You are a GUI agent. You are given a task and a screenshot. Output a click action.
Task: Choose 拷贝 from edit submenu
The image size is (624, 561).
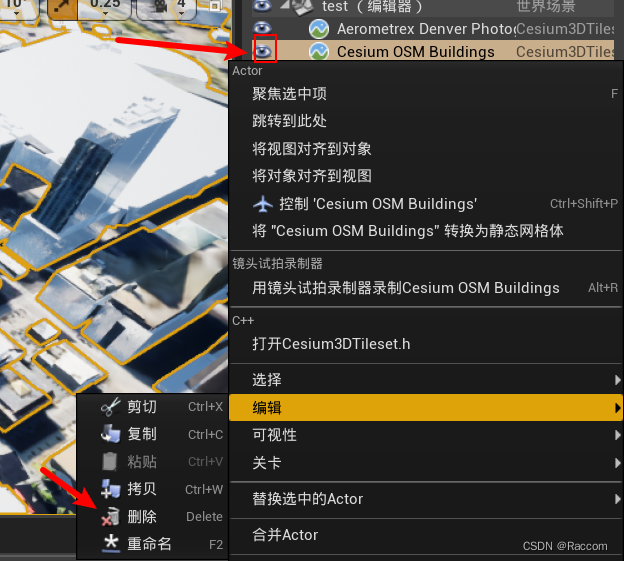pyautogui.click(x=152, y=489)
